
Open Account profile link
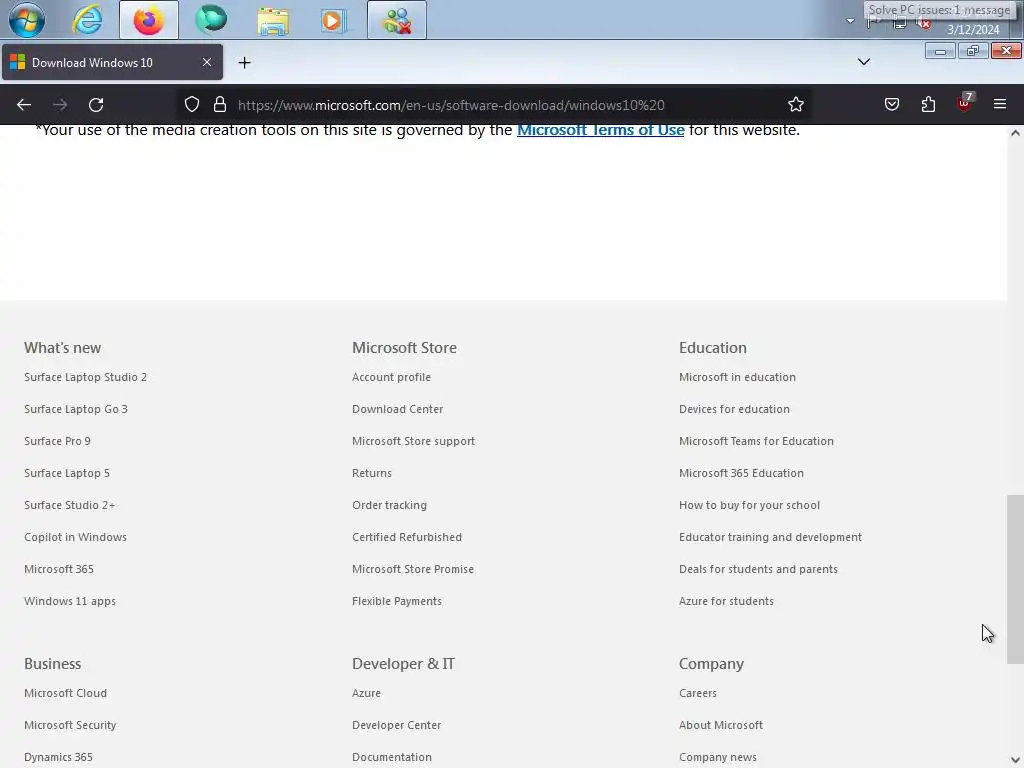point(391,377)
